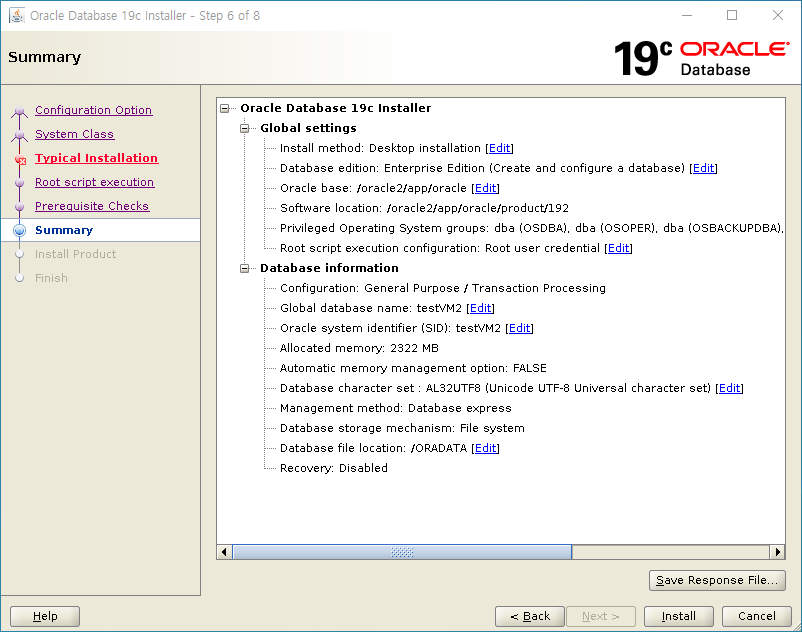Edit the Database edition setting
Screen dimensions: 802x632
pyautogui.click(x=704, y=168)
